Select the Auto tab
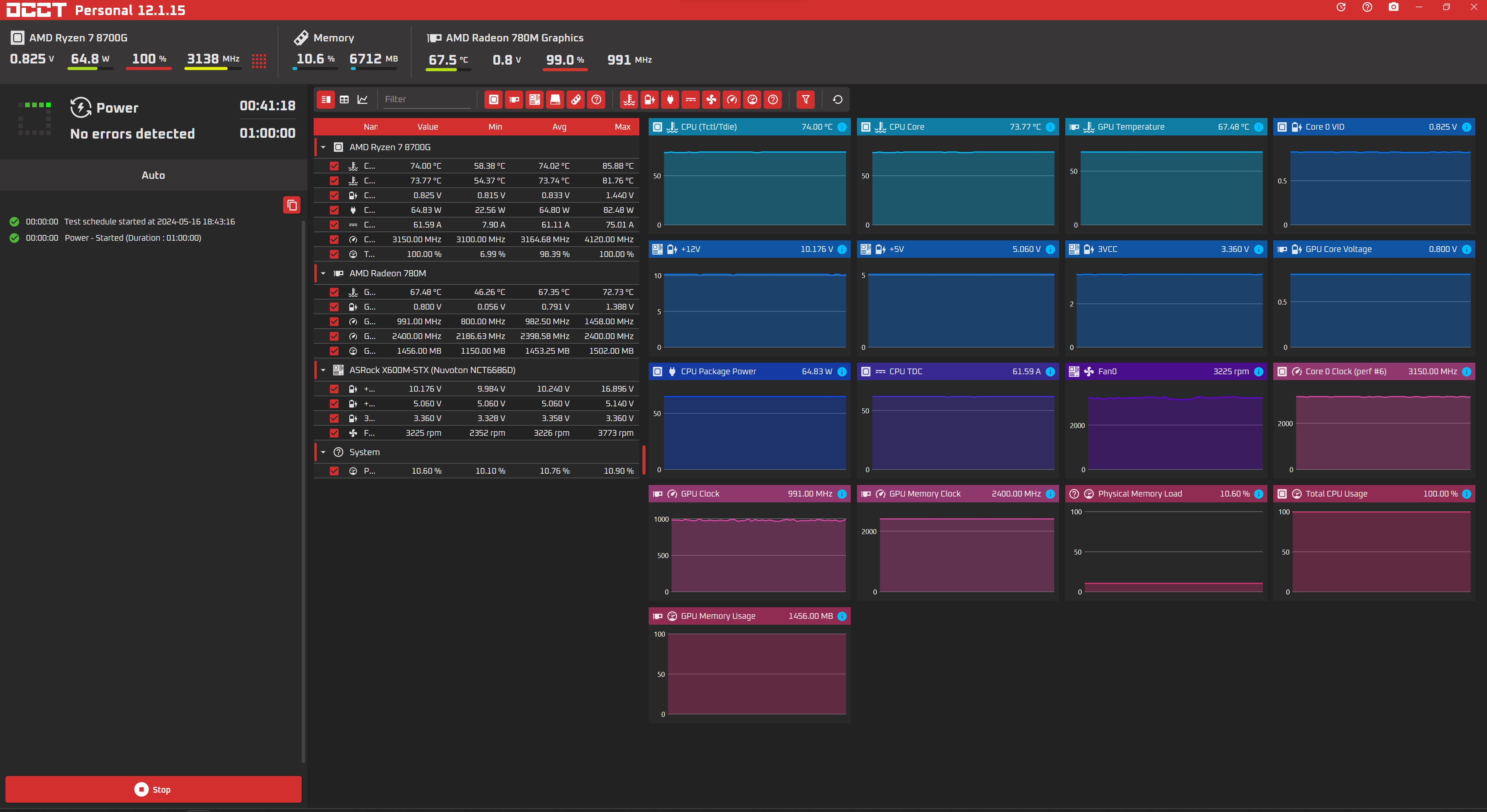The image size is (1487, 812). (154, 175)
